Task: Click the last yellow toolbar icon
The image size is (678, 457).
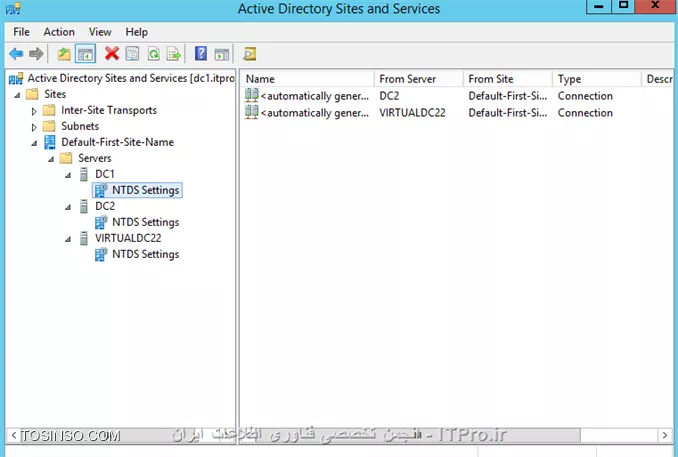Action: 249,54
